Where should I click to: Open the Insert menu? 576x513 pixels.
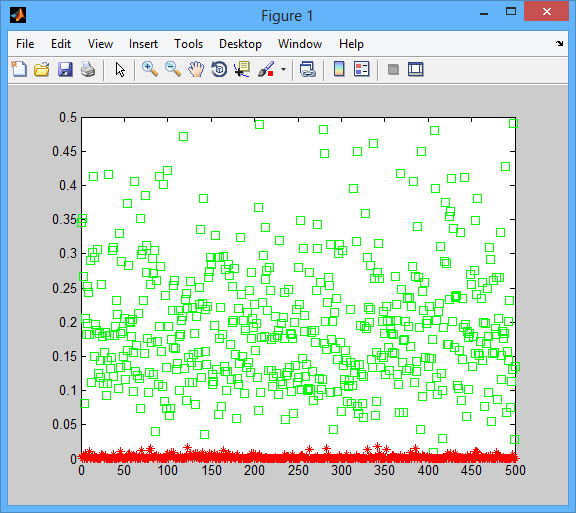pyautogui.click(x=143, y=44)
